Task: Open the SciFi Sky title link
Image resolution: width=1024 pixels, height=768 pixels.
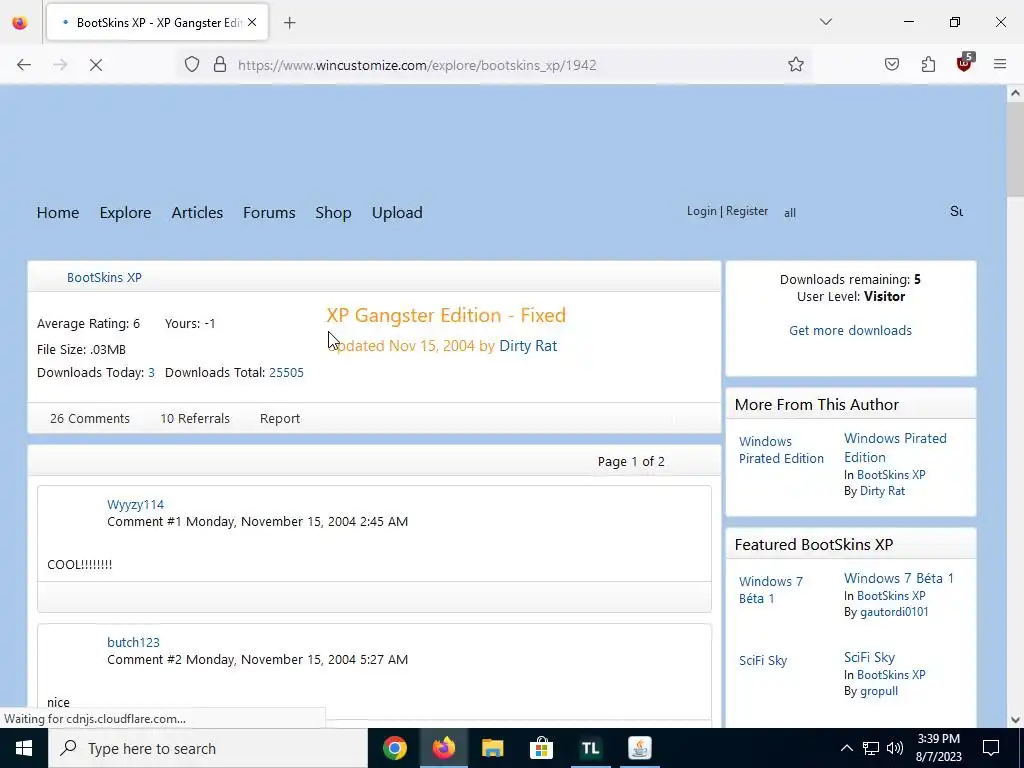Action: 869,658
